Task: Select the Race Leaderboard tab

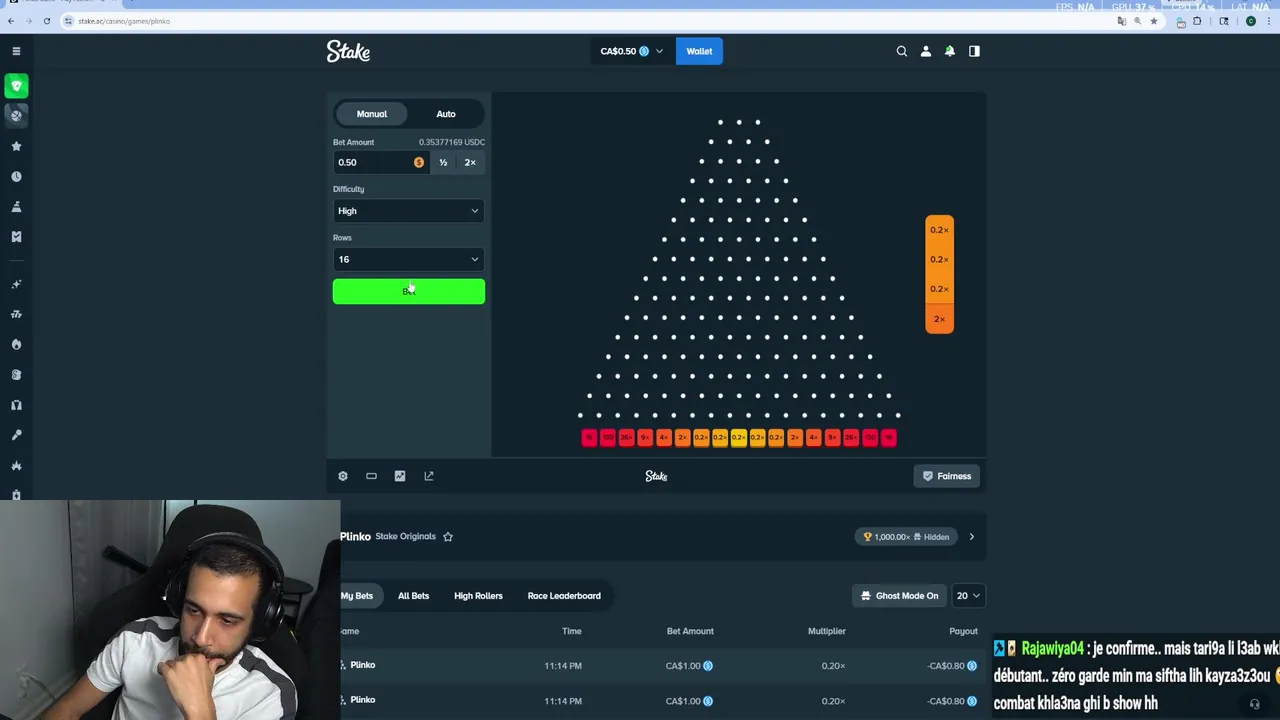Action: pyautogui.click(x=564, y=596)
